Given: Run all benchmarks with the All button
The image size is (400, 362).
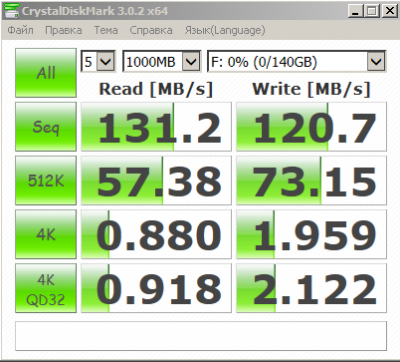Looking at the screenshot, I should [46, 73].
